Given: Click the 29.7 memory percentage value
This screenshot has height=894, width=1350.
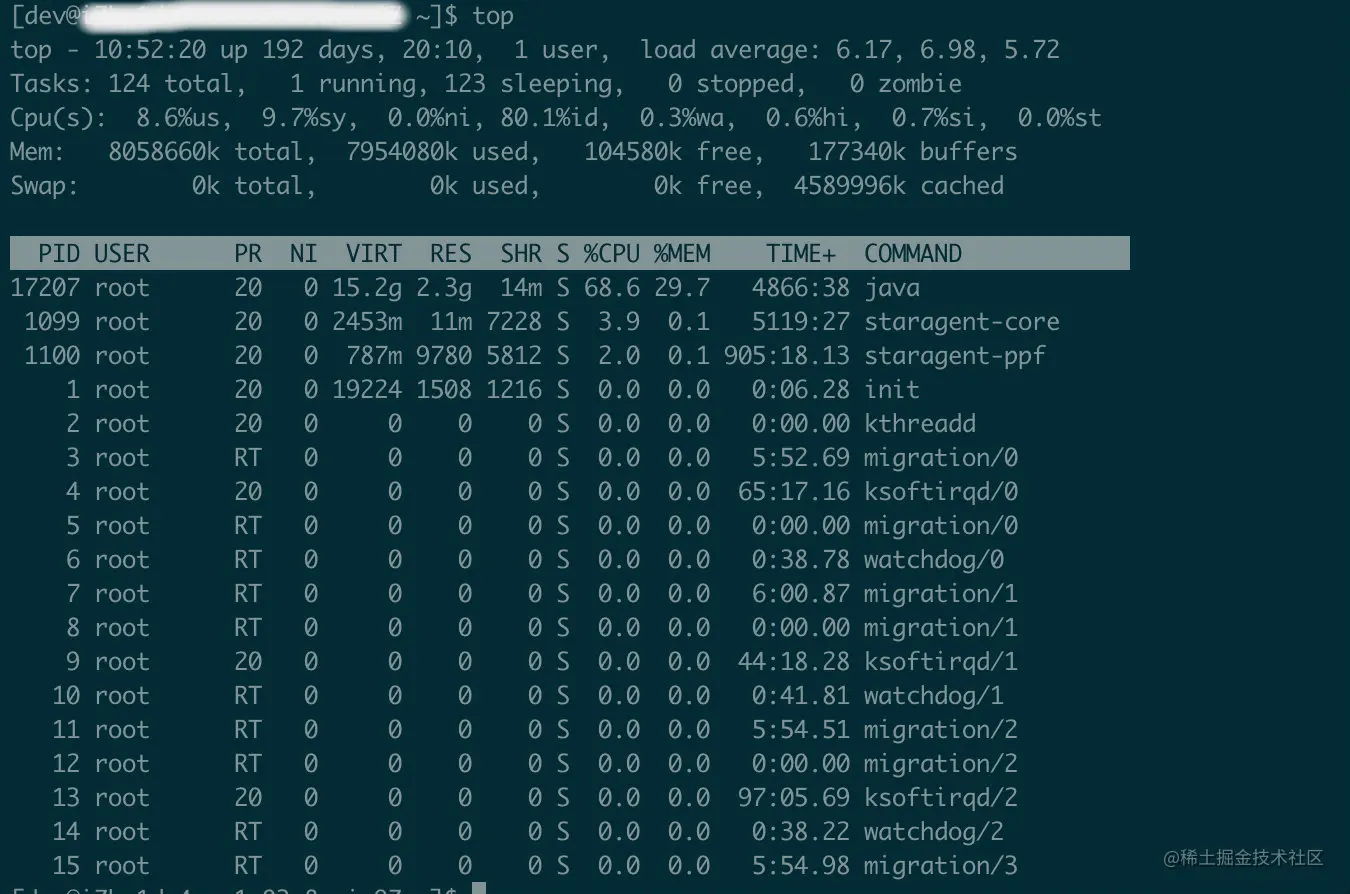Looking at the screenshot, I should 682,288.
